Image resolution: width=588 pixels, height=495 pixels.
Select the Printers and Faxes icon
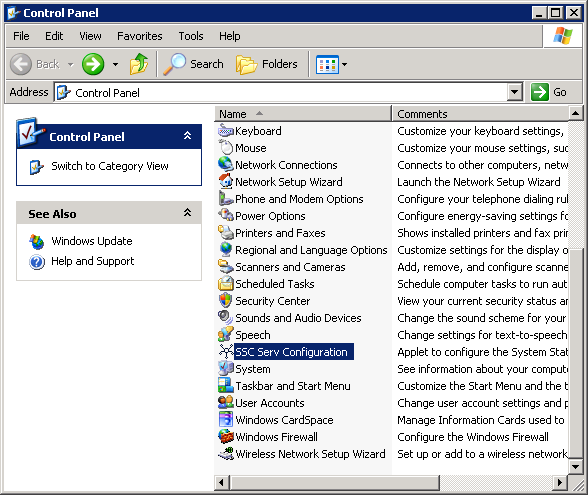(226, 233)
